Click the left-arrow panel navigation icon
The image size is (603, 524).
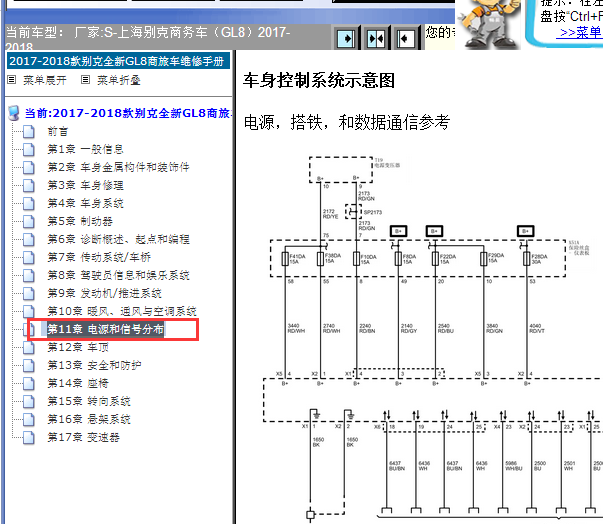click(x=405, y=38)
